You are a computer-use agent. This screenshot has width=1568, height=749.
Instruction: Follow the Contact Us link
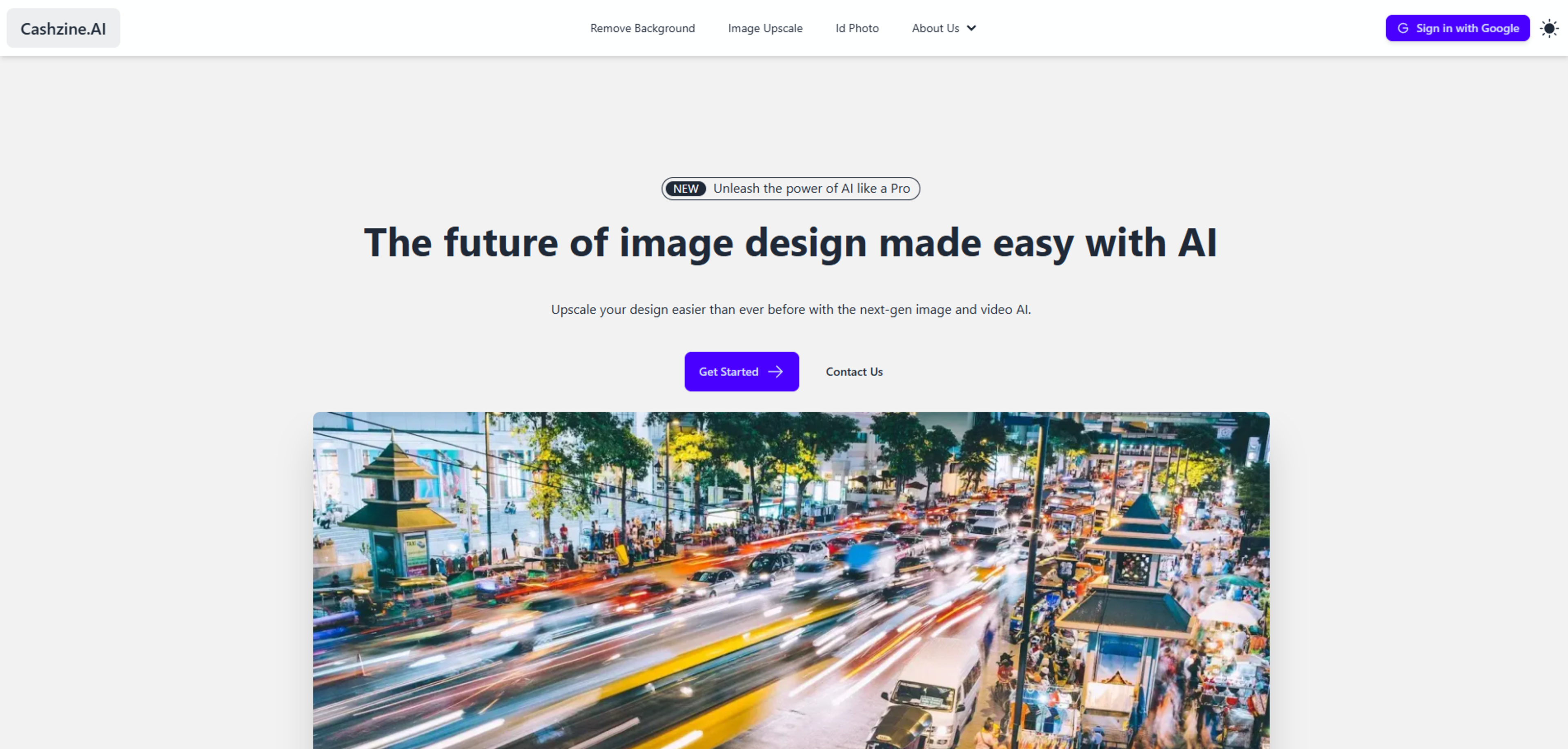[854, 372]
